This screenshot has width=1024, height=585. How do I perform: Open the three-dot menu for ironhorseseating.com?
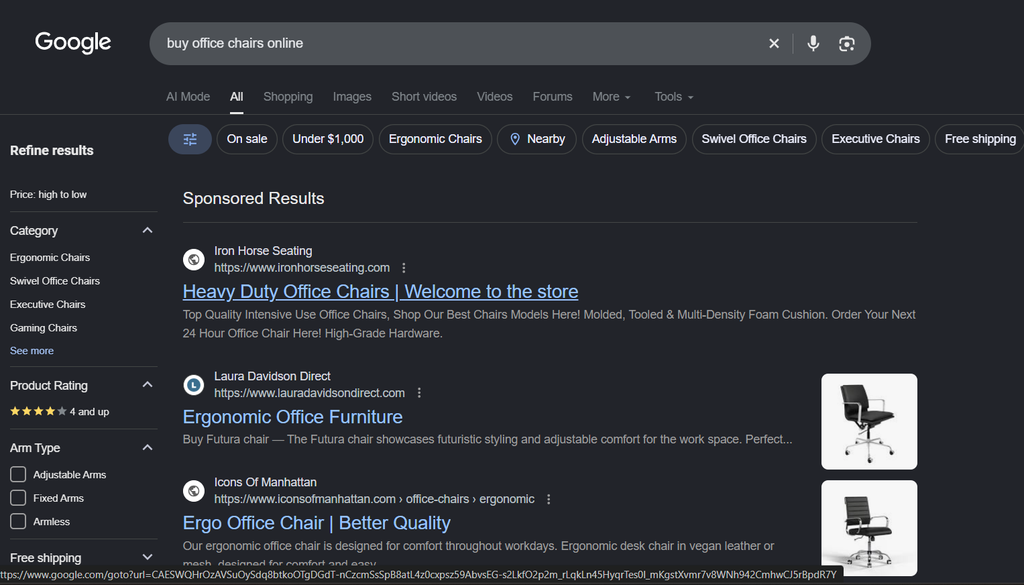tap(404, 268)
